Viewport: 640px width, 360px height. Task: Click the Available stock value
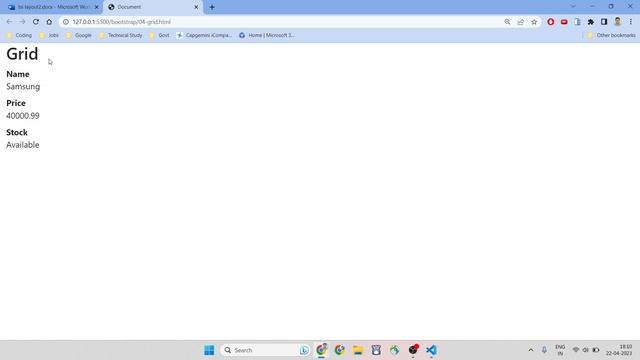[x=23, y=145]
